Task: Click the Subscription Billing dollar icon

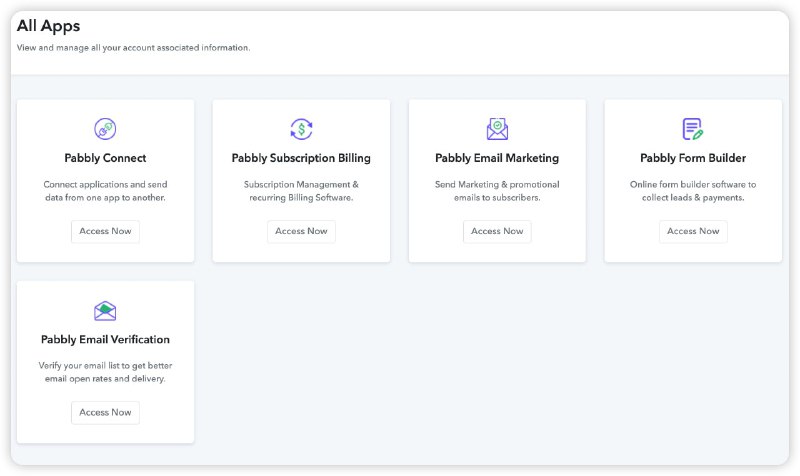Action: coord(301,129)
